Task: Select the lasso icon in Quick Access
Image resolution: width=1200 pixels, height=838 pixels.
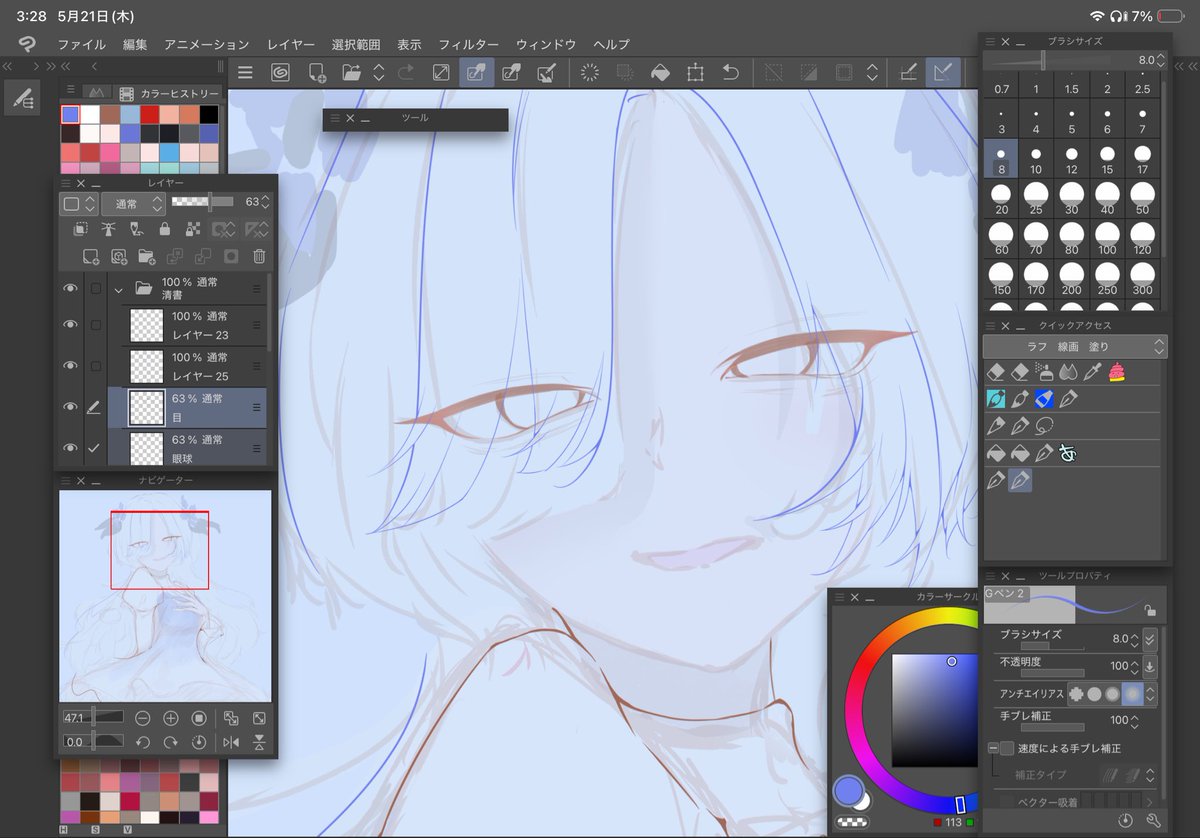Action: coord(1044,426)
